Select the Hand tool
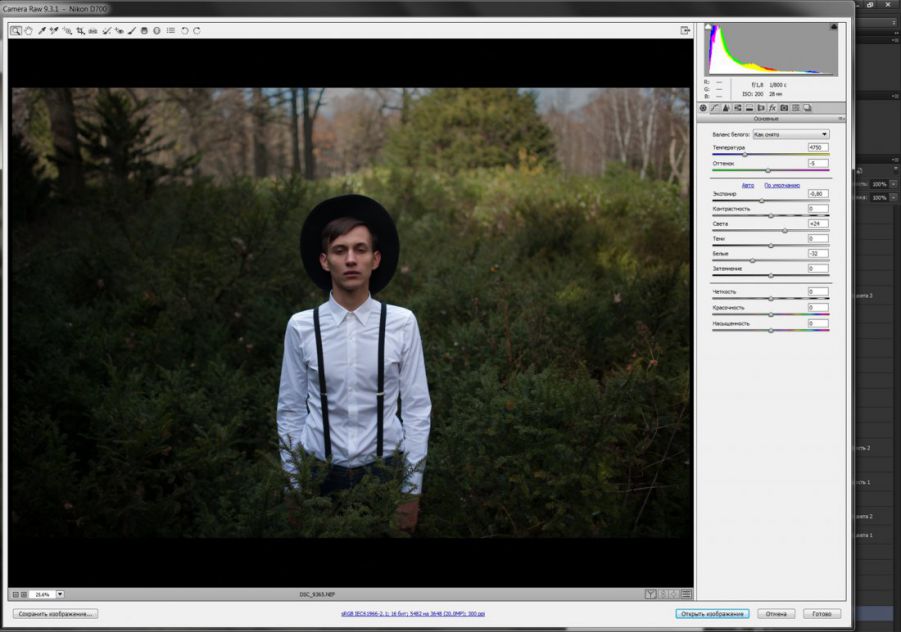This screenshot has height=632, width=901. tap(28, 31)
